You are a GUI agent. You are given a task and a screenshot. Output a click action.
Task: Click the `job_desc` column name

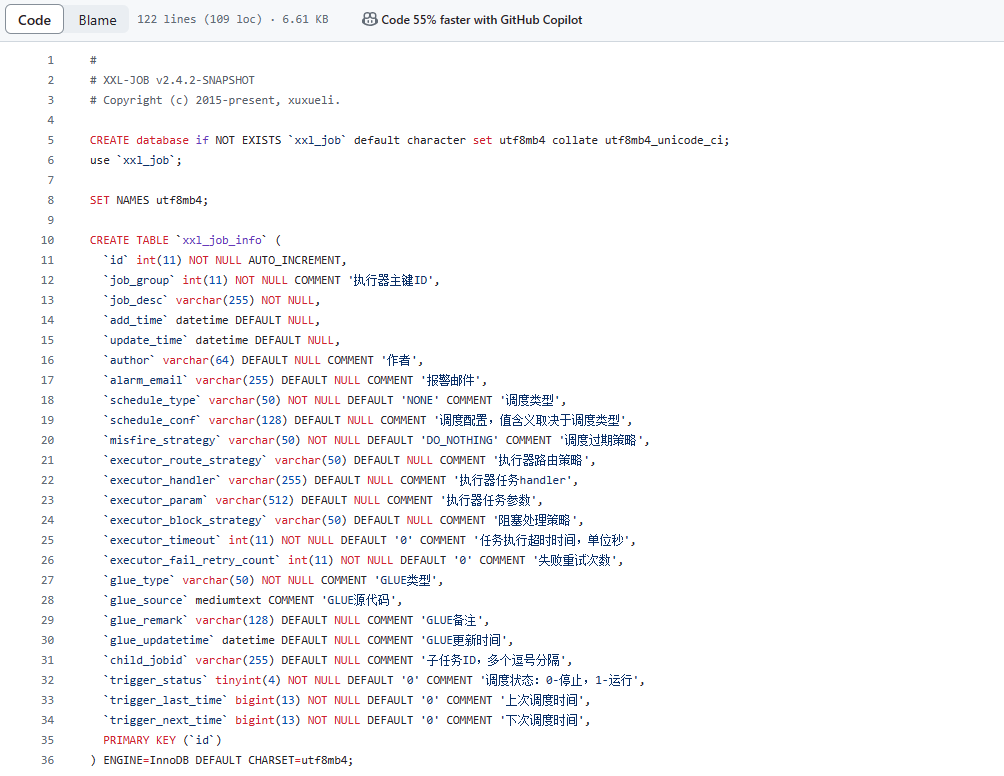click(136, 300)
